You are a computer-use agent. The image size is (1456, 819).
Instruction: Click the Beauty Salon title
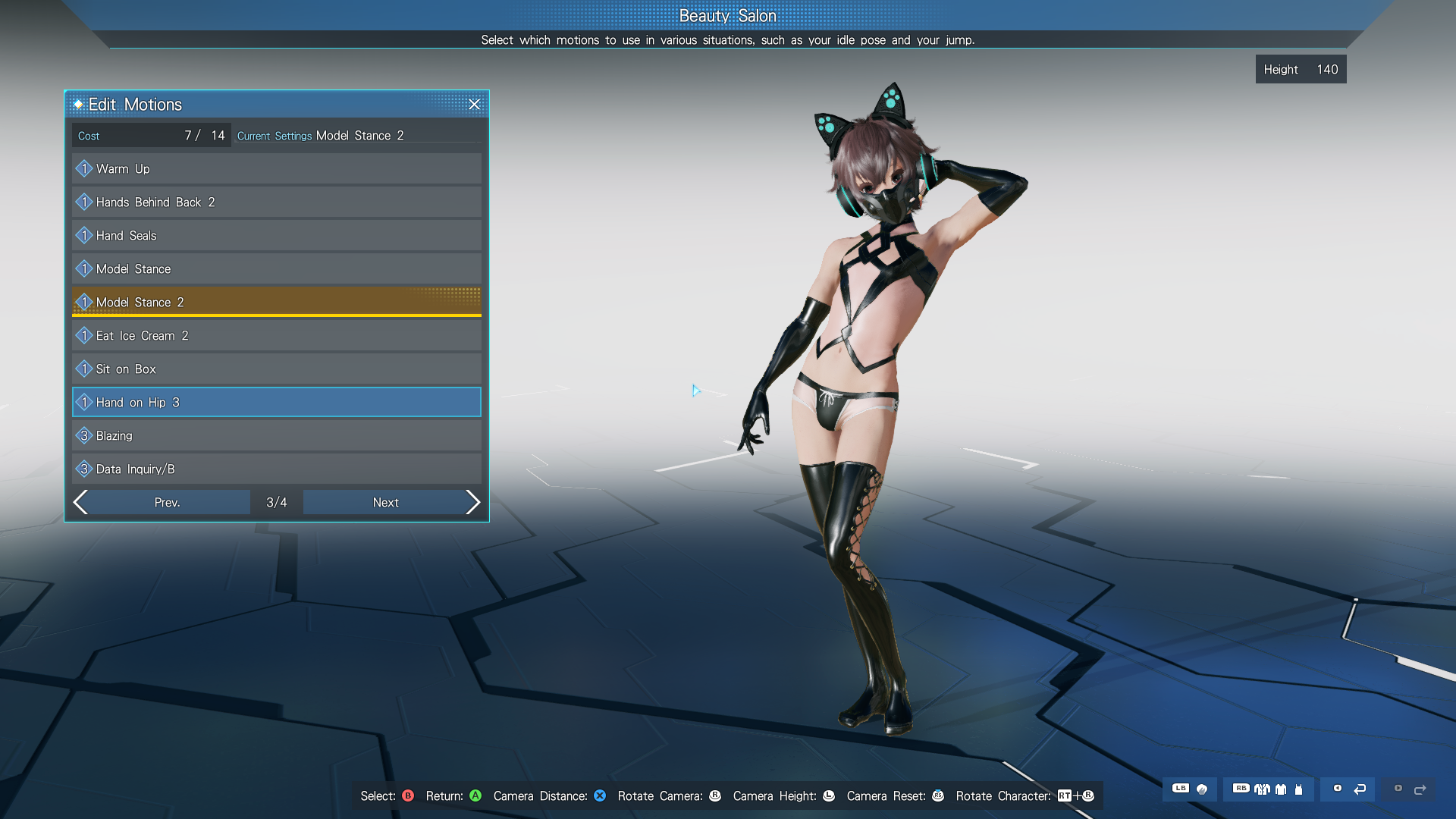pos(727,16)
